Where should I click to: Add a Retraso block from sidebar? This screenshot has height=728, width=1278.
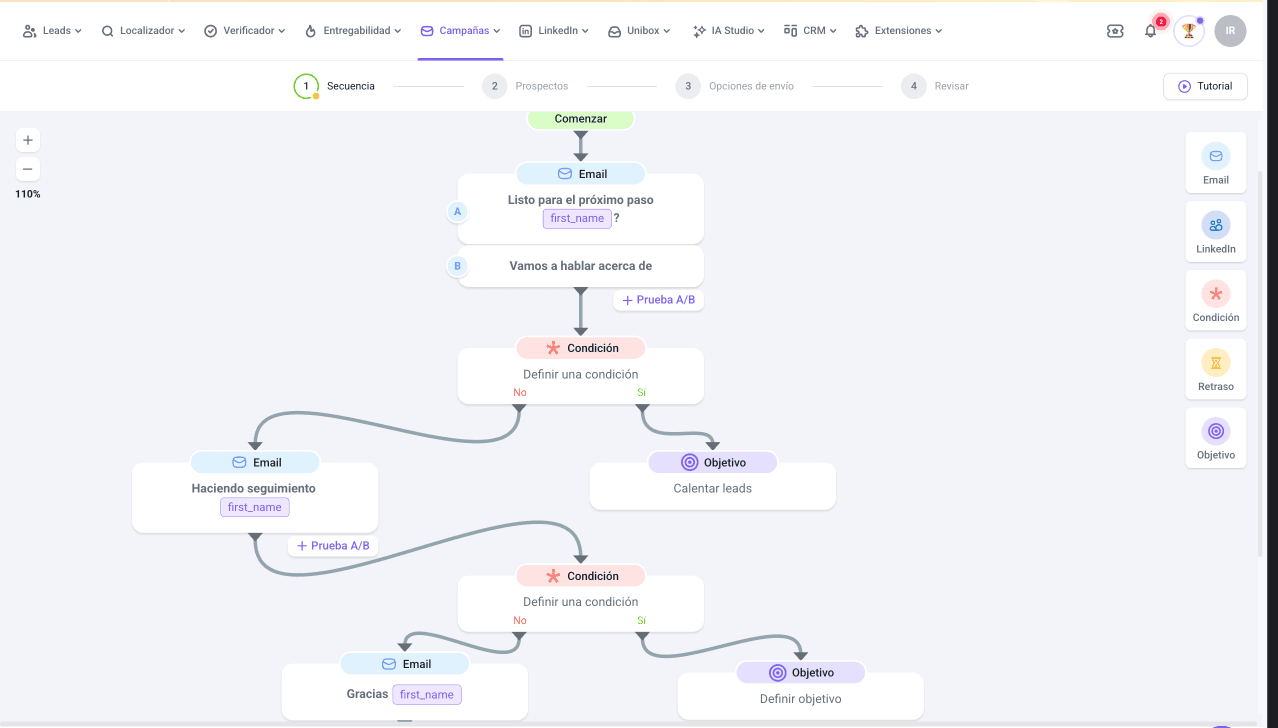[1216, 368]
